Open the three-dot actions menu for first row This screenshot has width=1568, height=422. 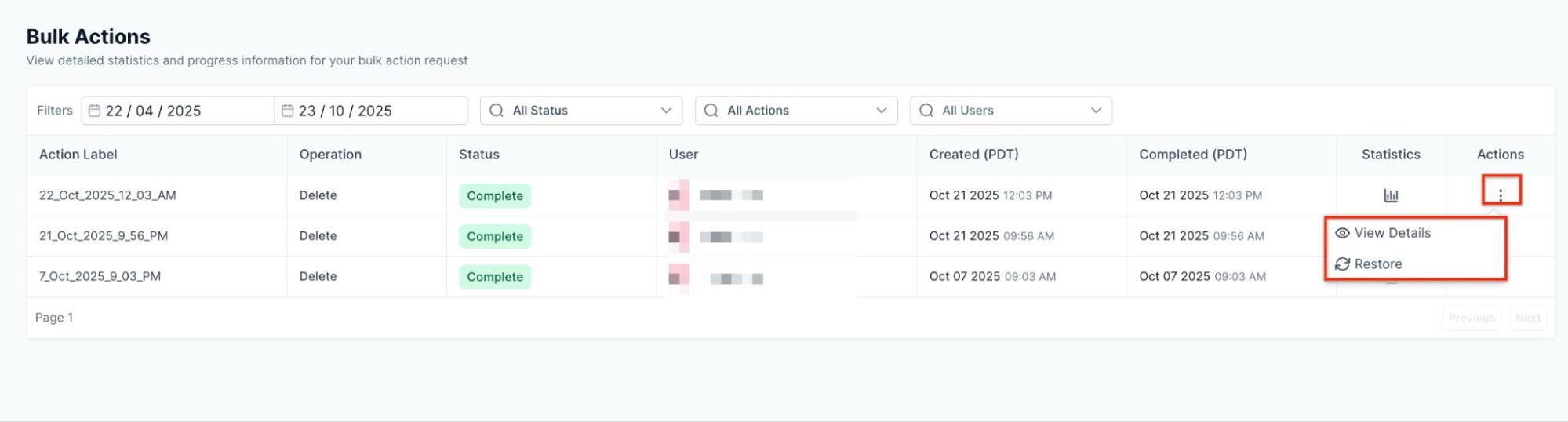click(x=1500, y=195)
